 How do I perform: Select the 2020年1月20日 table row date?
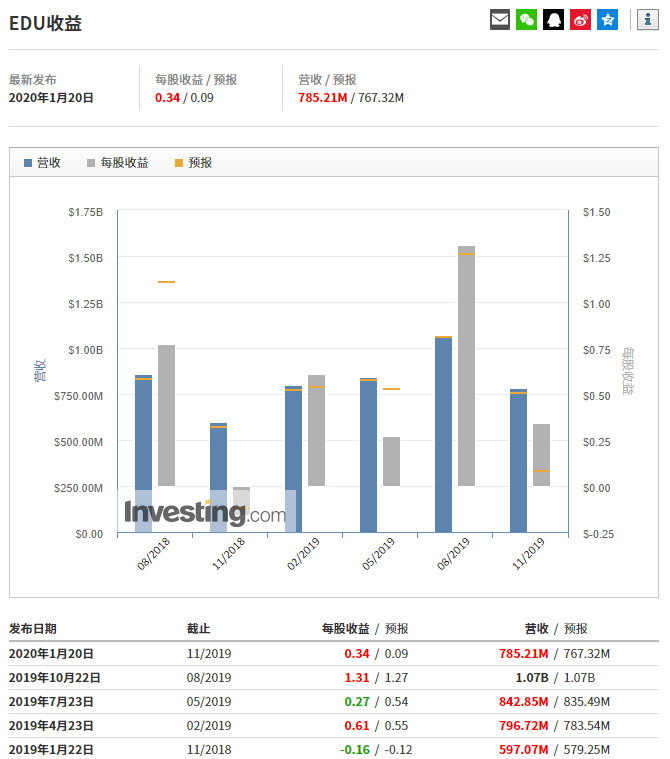coord(51,654)
